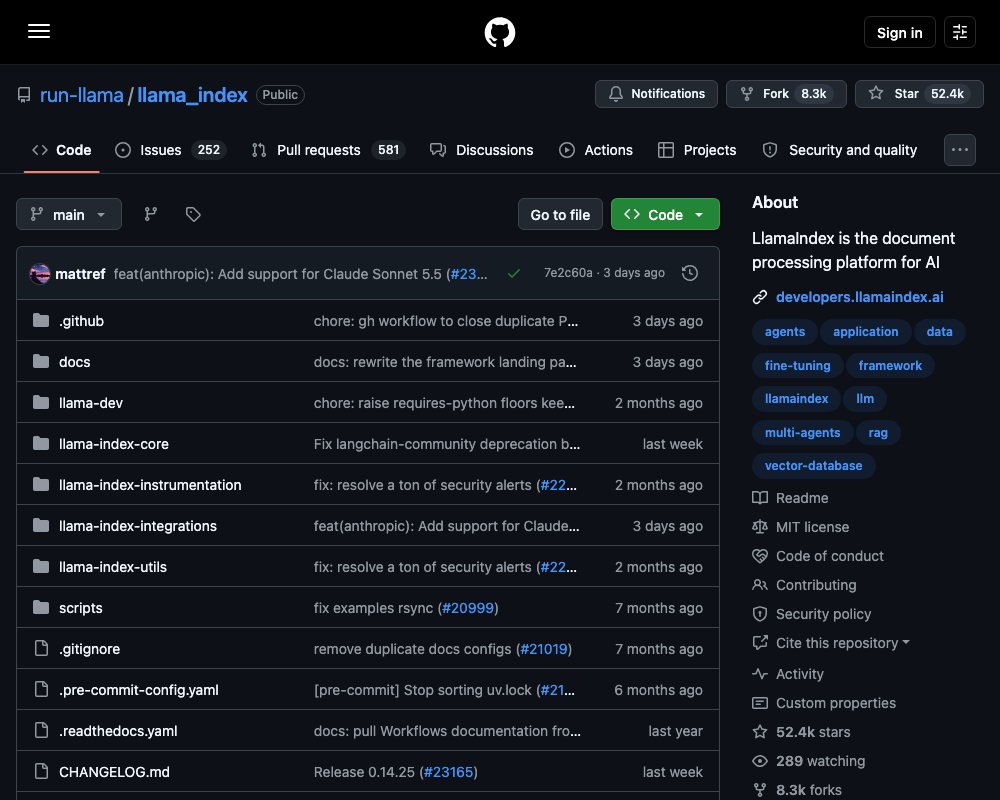Click the Code of conduct heart icon
This screenshot has height=800, width=1000.
(x=760, y=556)
